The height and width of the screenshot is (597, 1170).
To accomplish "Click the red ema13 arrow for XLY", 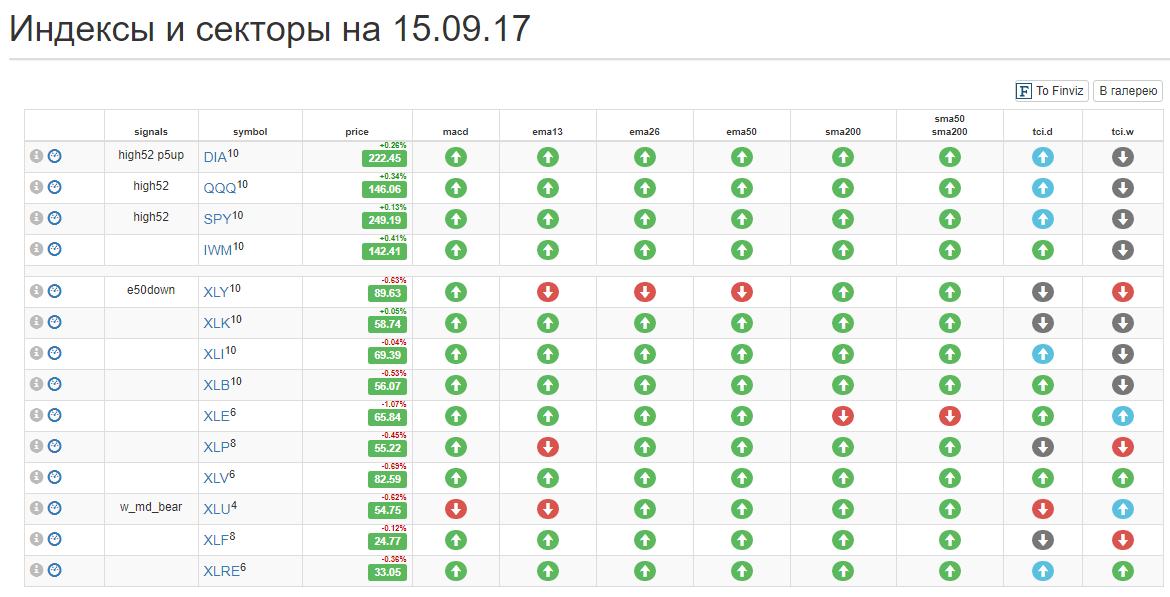I will tap(548, 293).
